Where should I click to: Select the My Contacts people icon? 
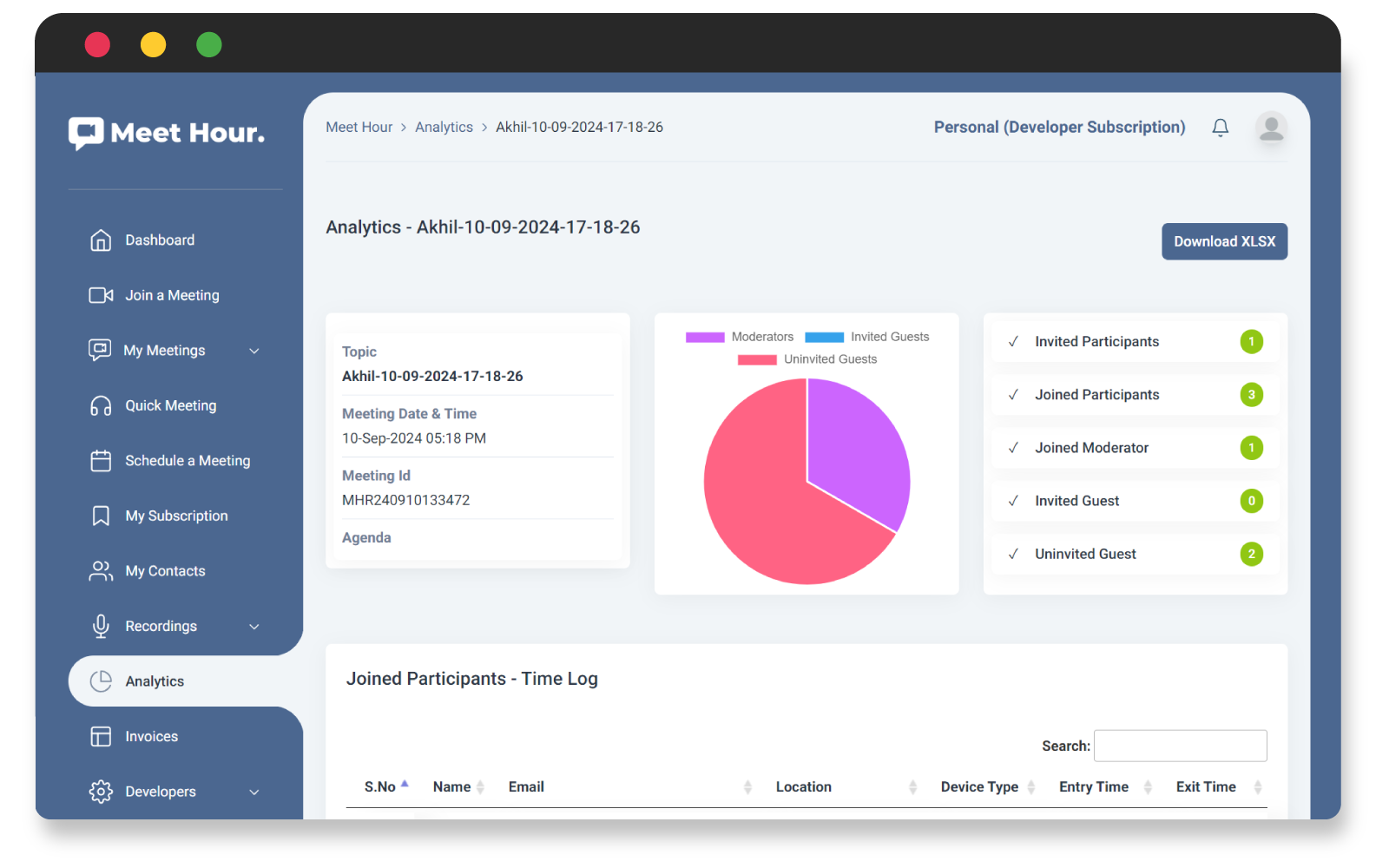[100, 570]
